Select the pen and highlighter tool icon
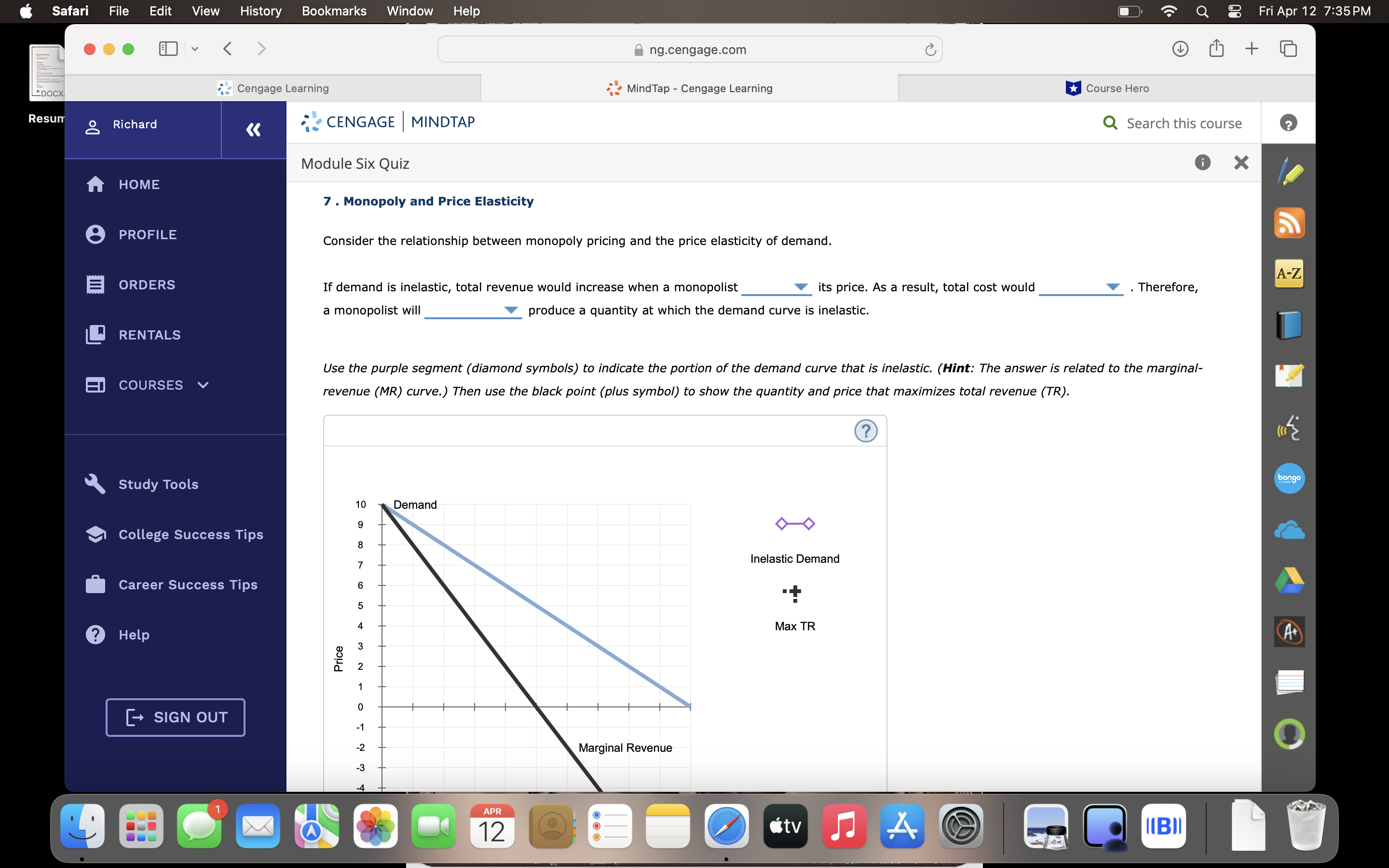Viewport: 1389px width, 868px height. click(x=1290, y=171)
